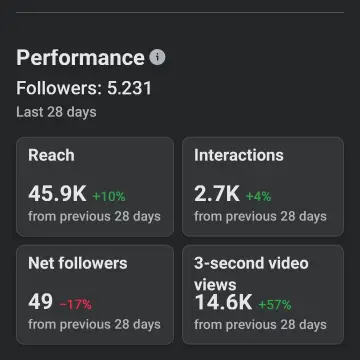Click the green +57% video views change
The width and height of the screenshot is (360, 360).
click(x=275, y=305)
